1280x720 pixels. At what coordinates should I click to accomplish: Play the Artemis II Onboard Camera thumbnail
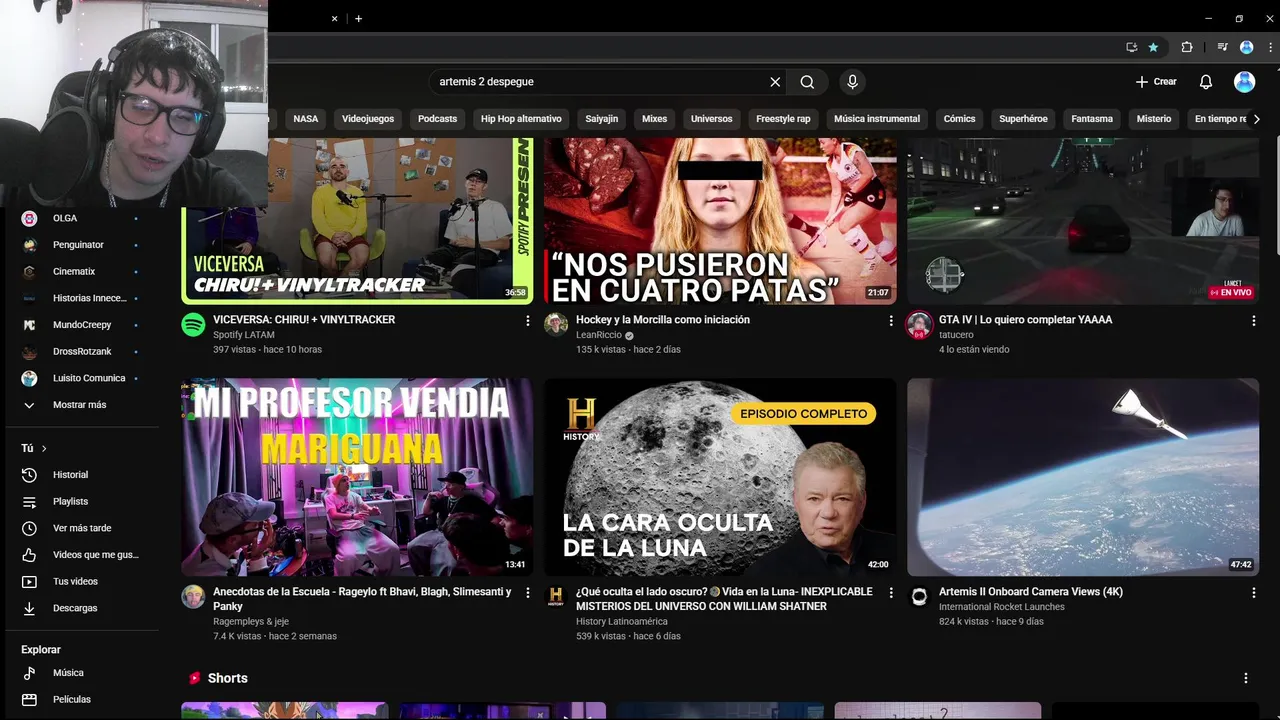[1082, 477]
